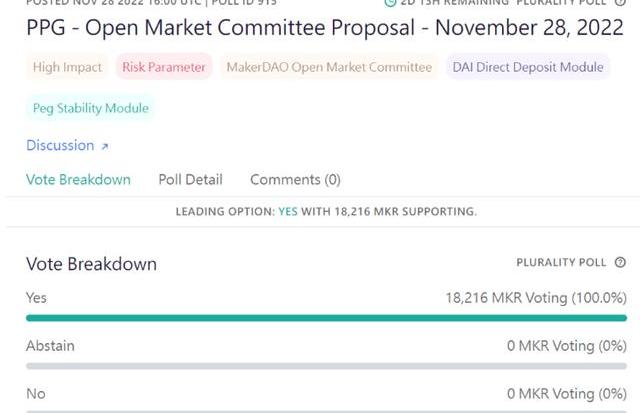
Task: Select the High Impact tag
Action: [x=67, y=67]
